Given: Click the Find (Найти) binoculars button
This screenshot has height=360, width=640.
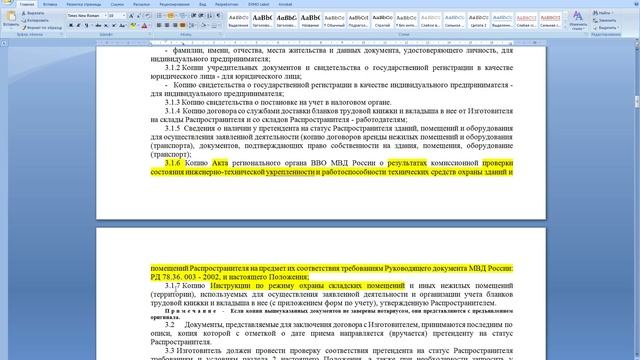Looking at the screenshot, I should click(602, 13).
